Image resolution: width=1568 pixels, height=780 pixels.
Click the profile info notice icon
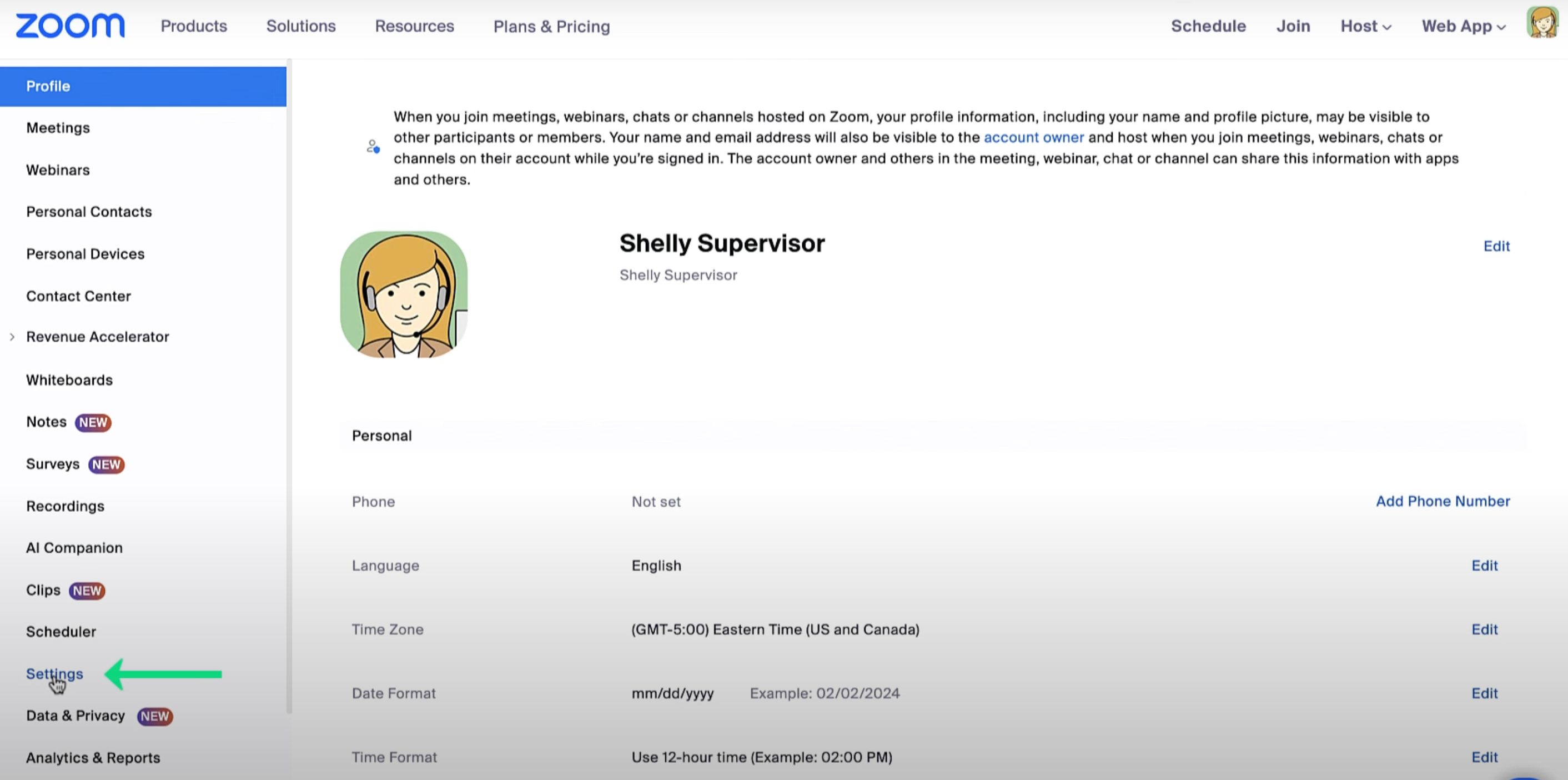pos(373,147)
